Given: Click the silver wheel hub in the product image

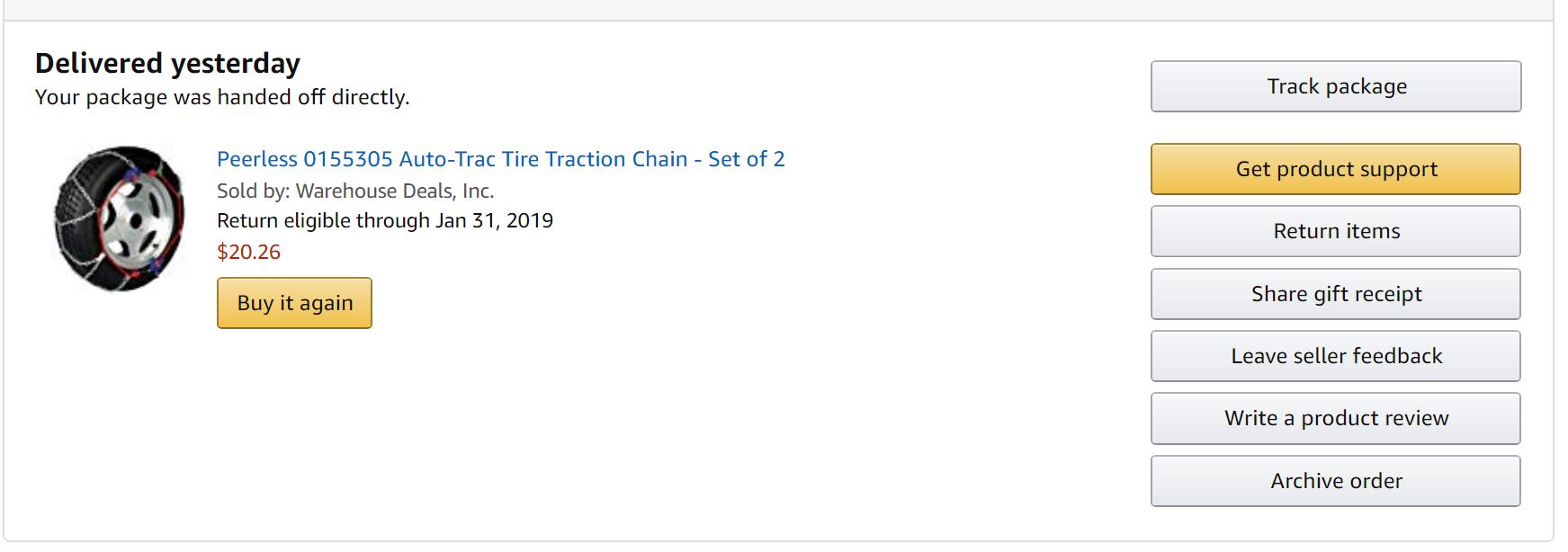Looking at the screenshot, I should click(137, 218).
